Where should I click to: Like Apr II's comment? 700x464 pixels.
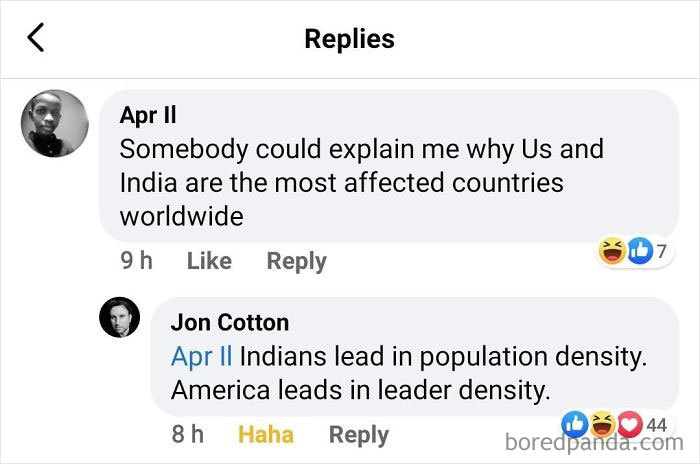pos(209,261)
